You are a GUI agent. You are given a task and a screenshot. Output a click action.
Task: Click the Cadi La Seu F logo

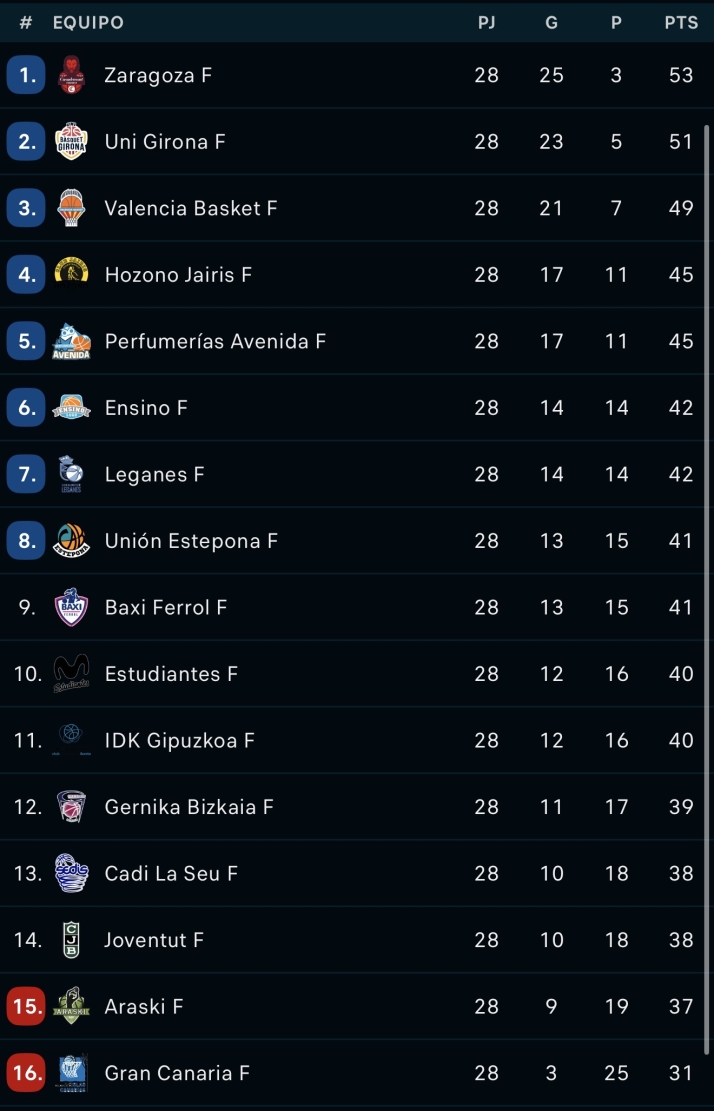[71, 873]
